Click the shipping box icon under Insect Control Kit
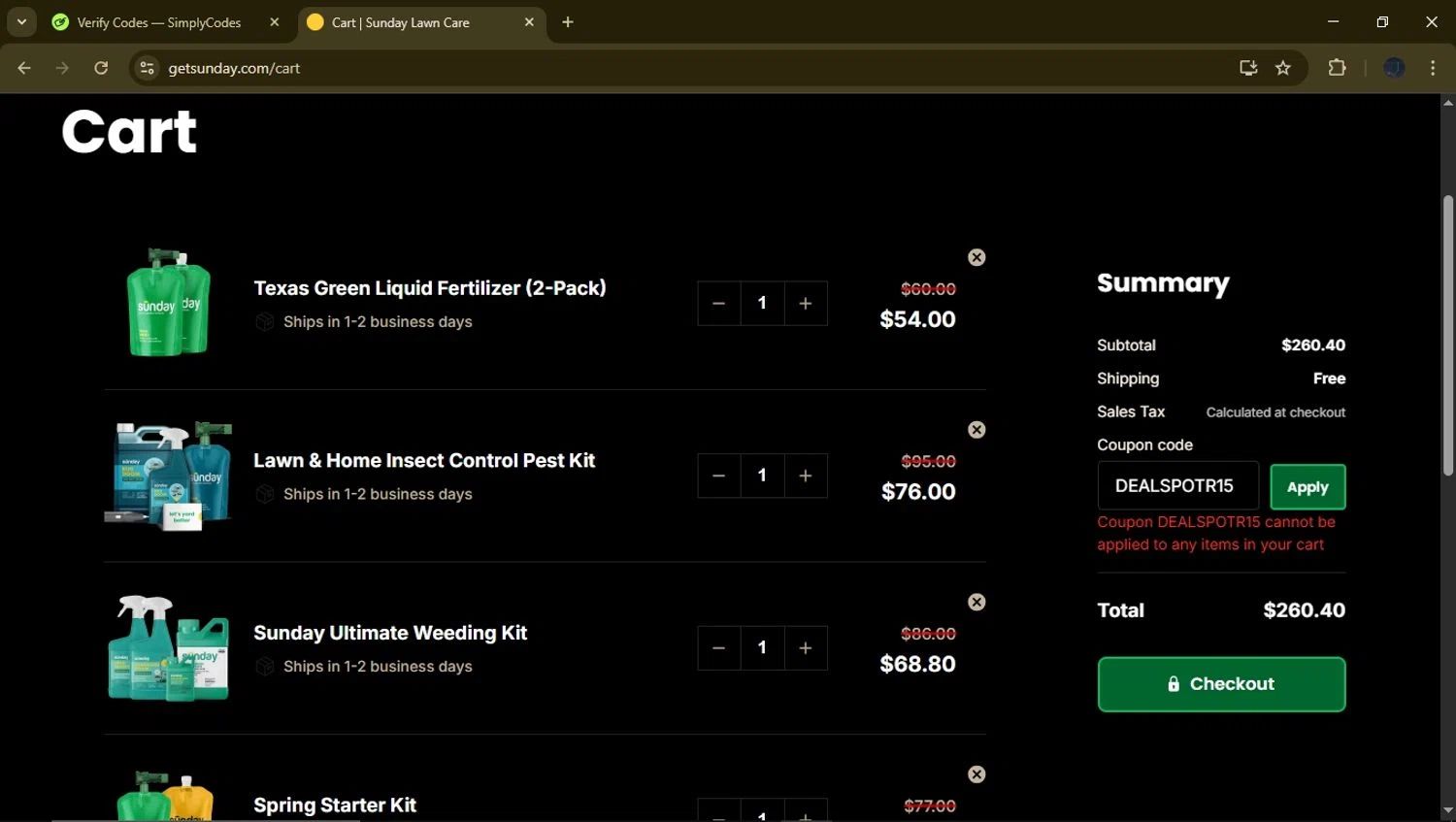The height and width of the screenshot is (822, 1456). tap(264, 494)
